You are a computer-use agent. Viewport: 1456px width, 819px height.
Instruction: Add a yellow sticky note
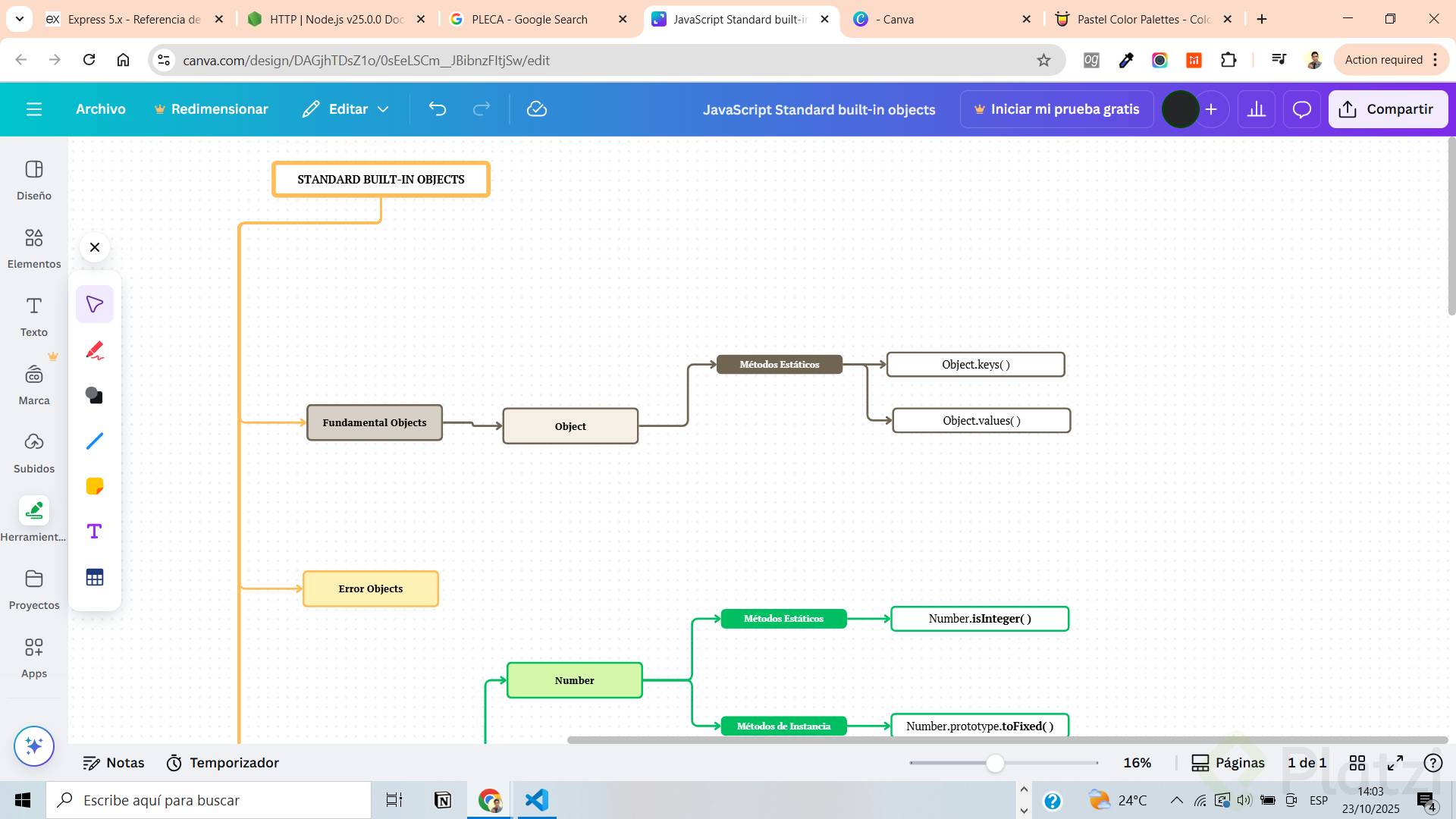tap(95, 486)
